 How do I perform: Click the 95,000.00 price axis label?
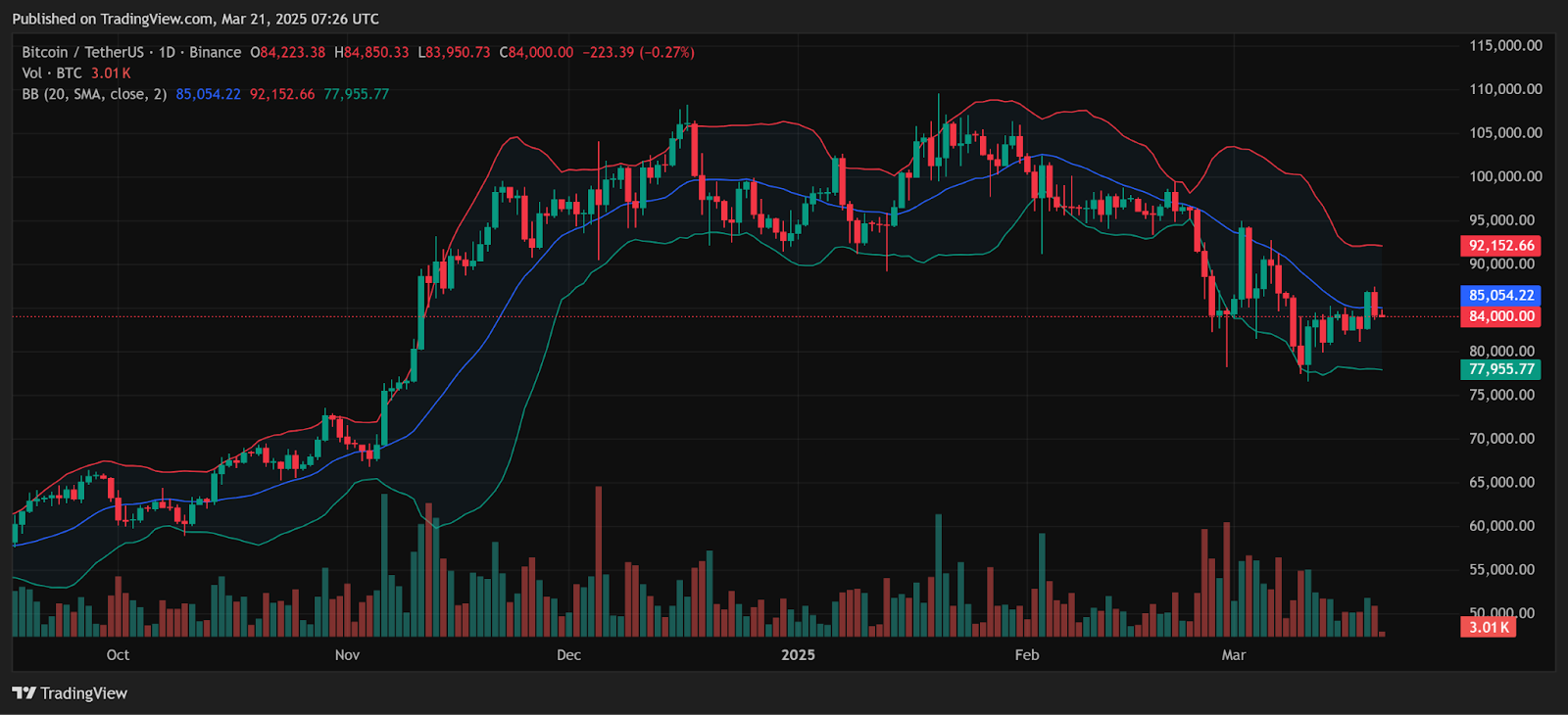(x=1501, y=220)
